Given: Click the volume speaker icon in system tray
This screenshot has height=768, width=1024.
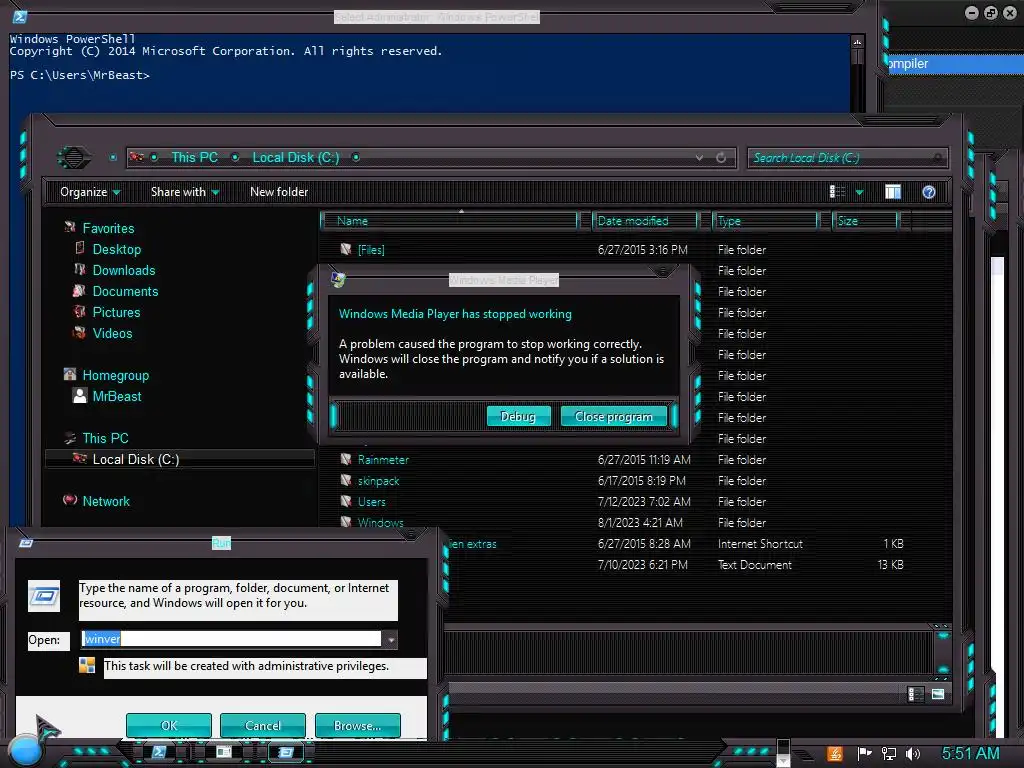Looking at the screenshot, I should pos(913,754).
